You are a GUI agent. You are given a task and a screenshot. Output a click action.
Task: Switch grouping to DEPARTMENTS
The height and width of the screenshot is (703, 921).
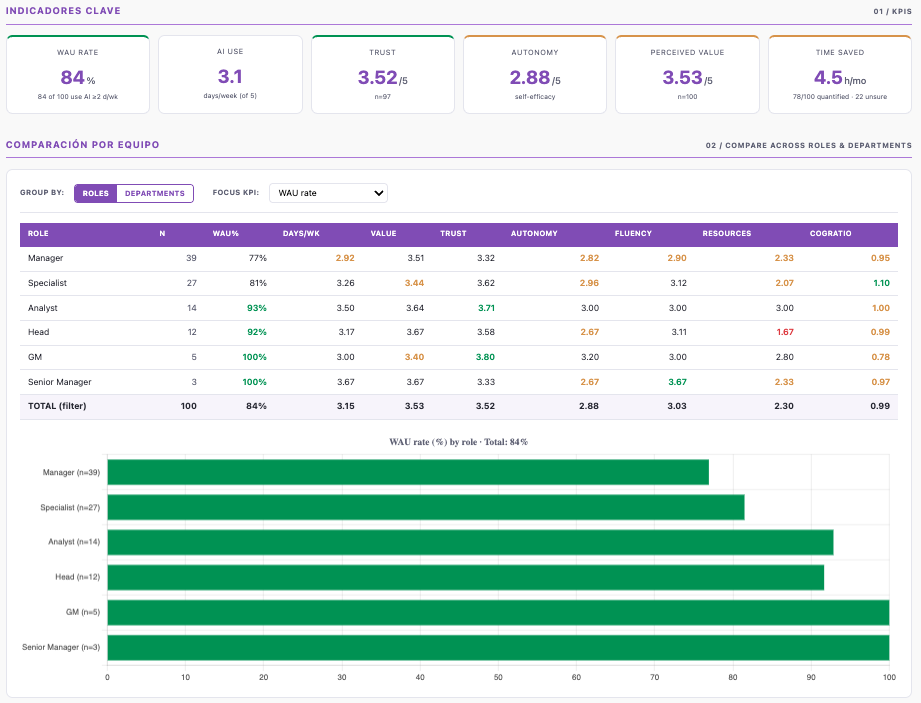[x=155, y=193]
